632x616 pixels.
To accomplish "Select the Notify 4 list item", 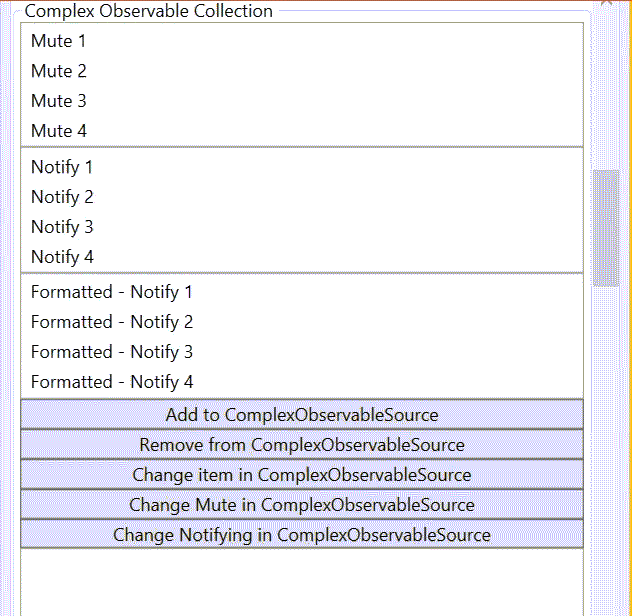I will (x=302, y=257).
